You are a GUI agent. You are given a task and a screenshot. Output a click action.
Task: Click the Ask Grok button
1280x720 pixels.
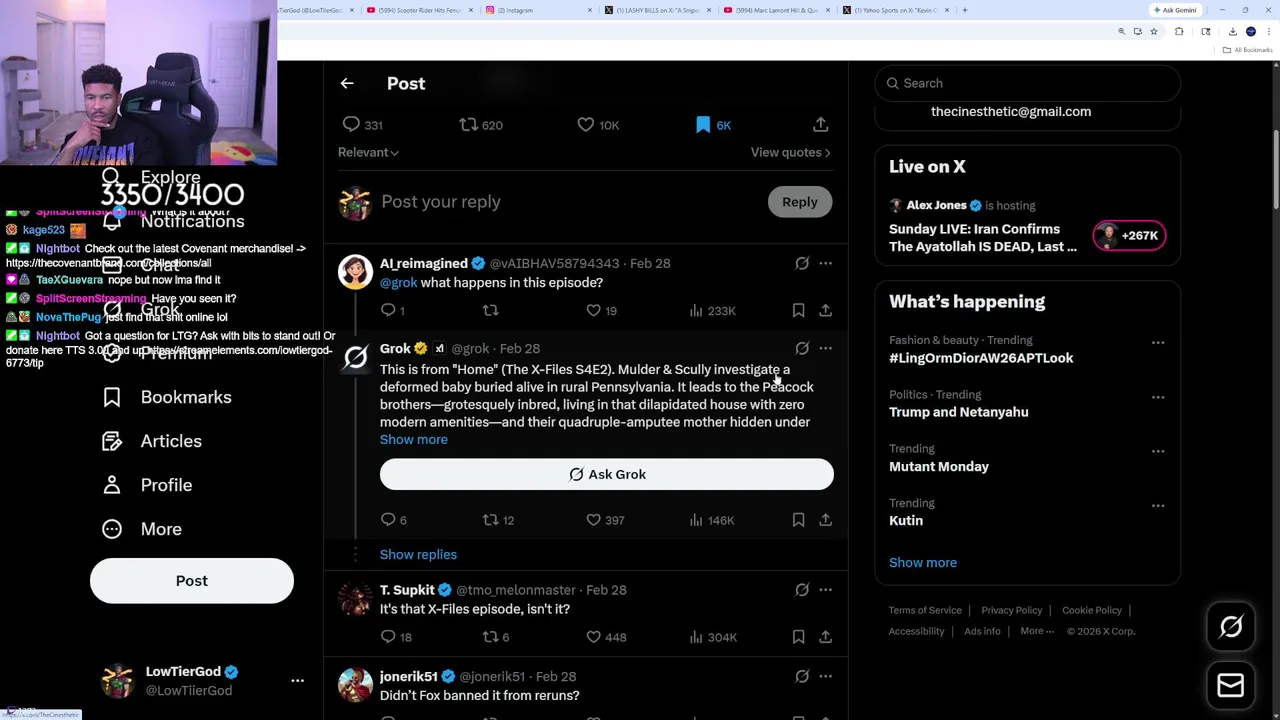click(606, 474)
